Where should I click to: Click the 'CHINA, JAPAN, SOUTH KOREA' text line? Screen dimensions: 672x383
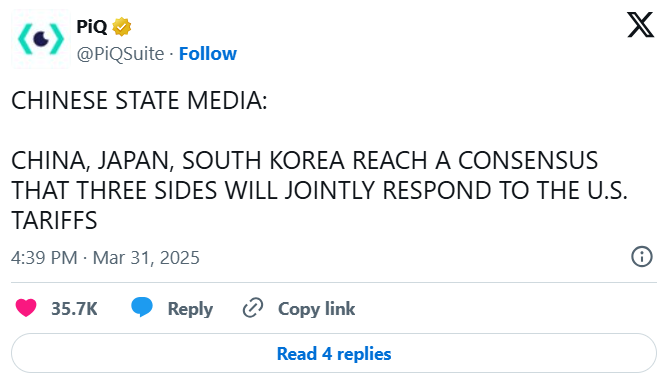point(177,161)
